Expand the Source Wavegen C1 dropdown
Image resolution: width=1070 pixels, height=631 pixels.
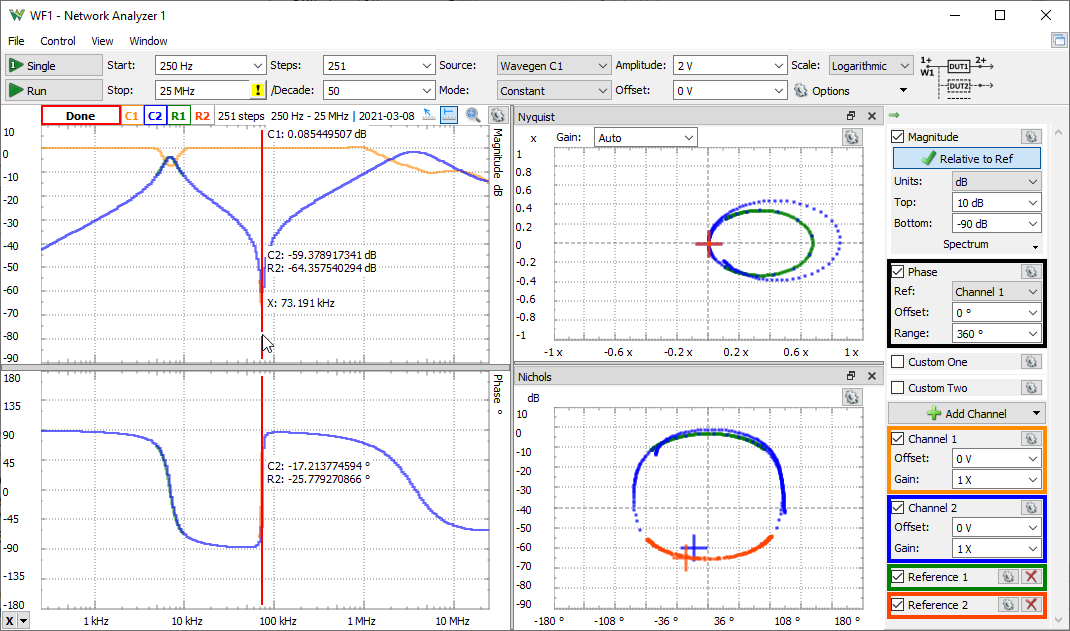coord(553,66)
